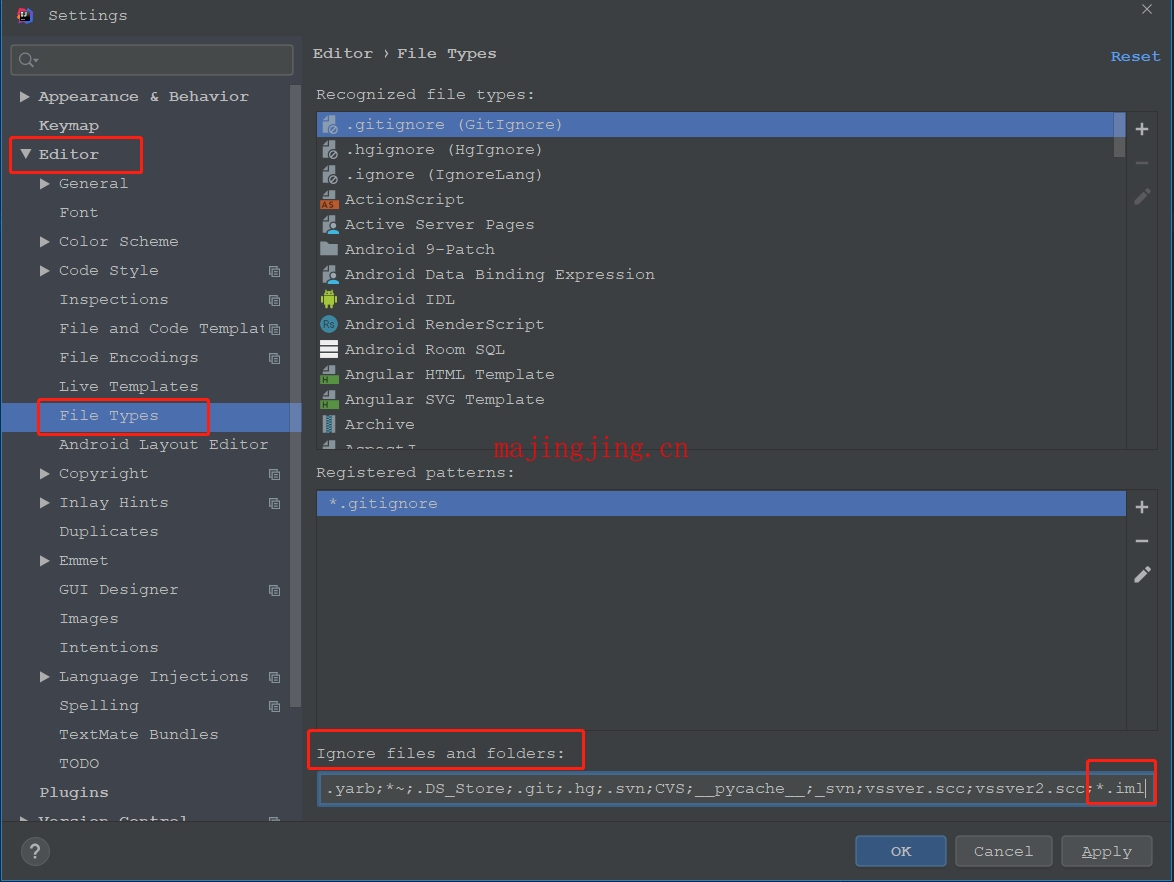Open Android Layout Editor settings
The width and height of the screenshot is (1174, 882).
[163, 445]
